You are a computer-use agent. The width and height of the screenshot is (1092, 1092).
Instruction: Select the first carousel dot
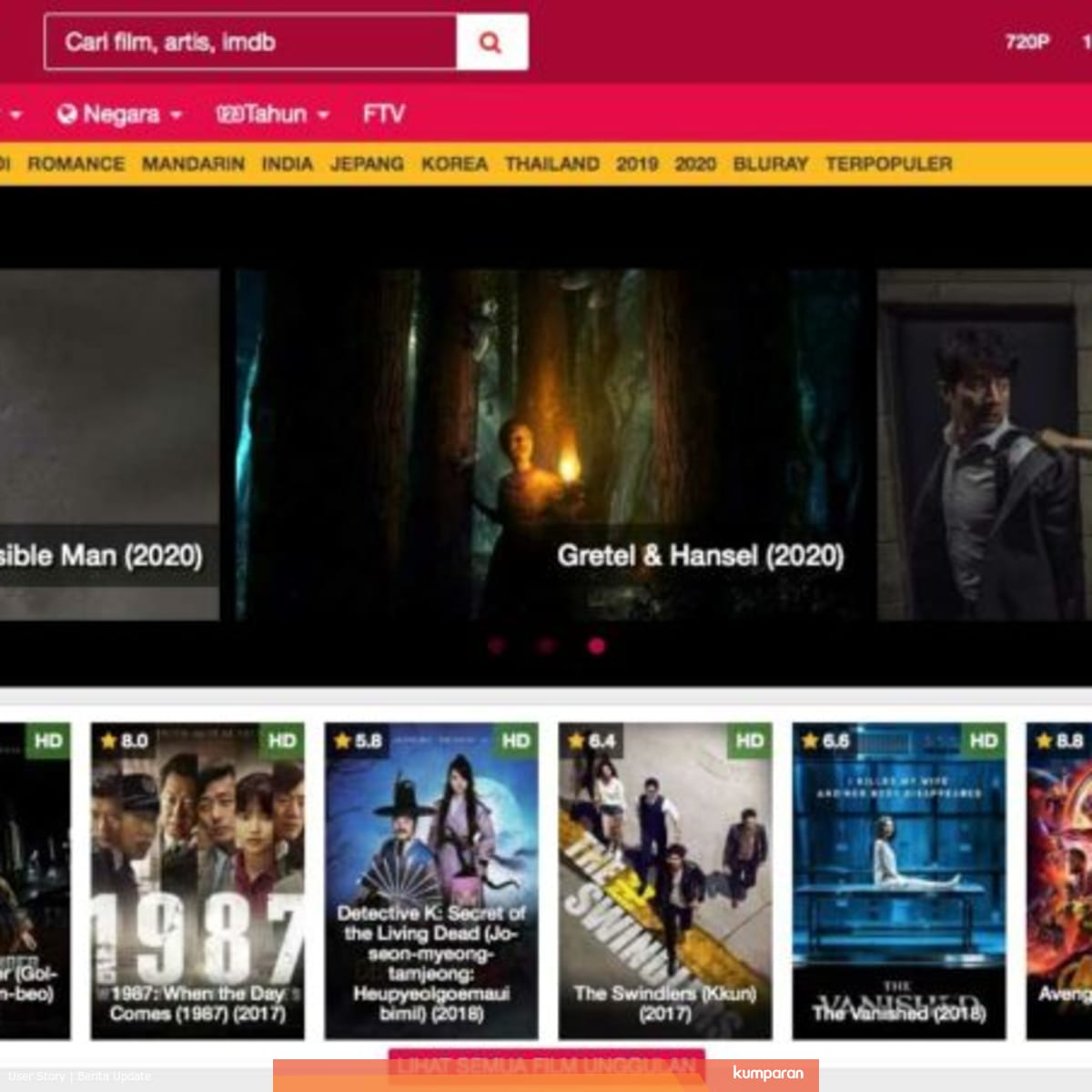point(496,646)
